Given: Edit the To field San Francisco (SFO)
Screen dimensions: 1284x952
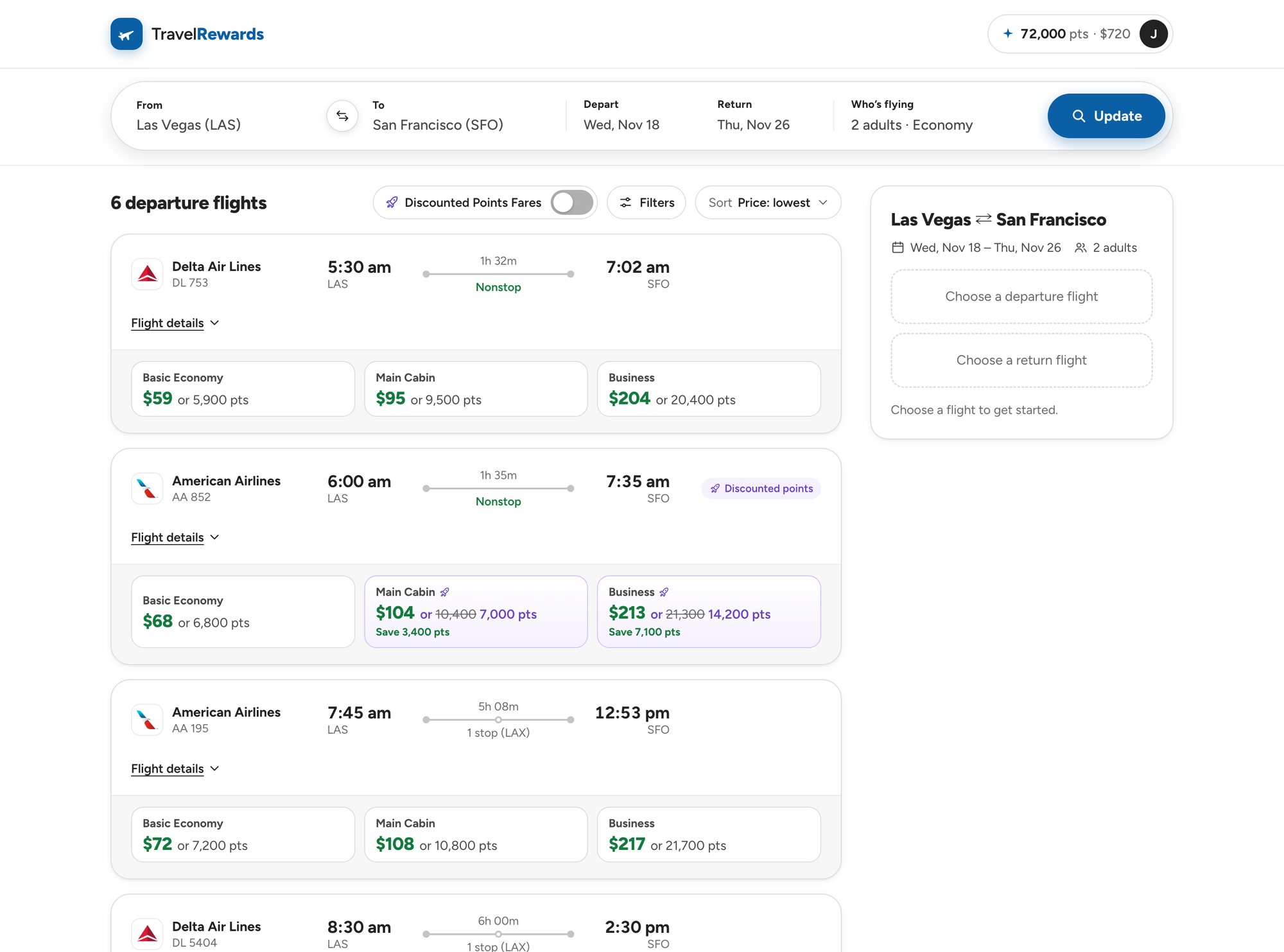Looking at the screenshot, I should pyautogui.click(x=462, y=116).
